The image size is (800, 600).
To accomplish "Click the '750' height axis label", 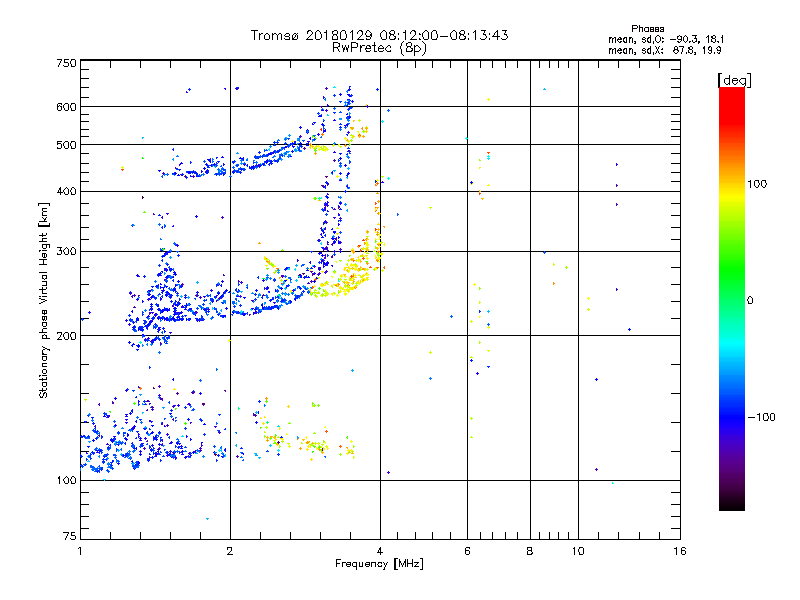I will [x=66, y=63].
